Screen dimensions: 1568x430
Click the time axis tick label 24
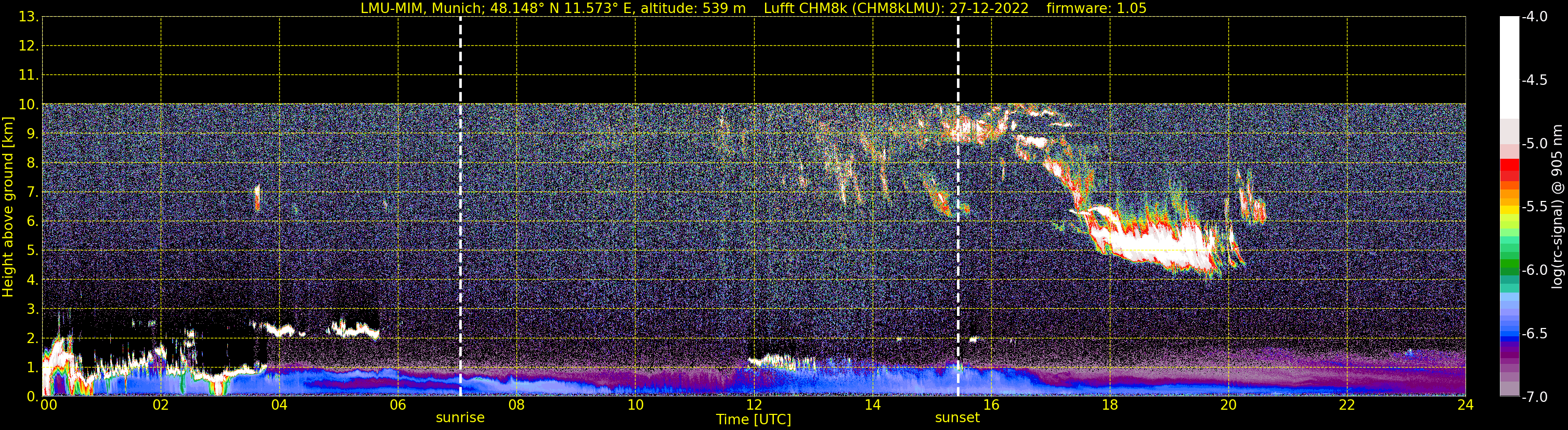coord(1466,406)
